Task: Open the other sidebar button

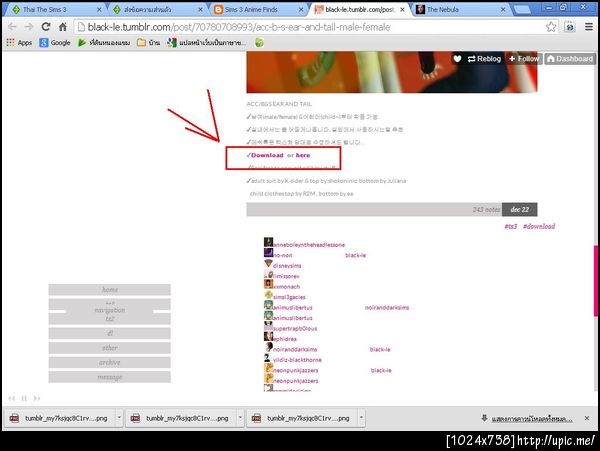Action: pos(109,348)
